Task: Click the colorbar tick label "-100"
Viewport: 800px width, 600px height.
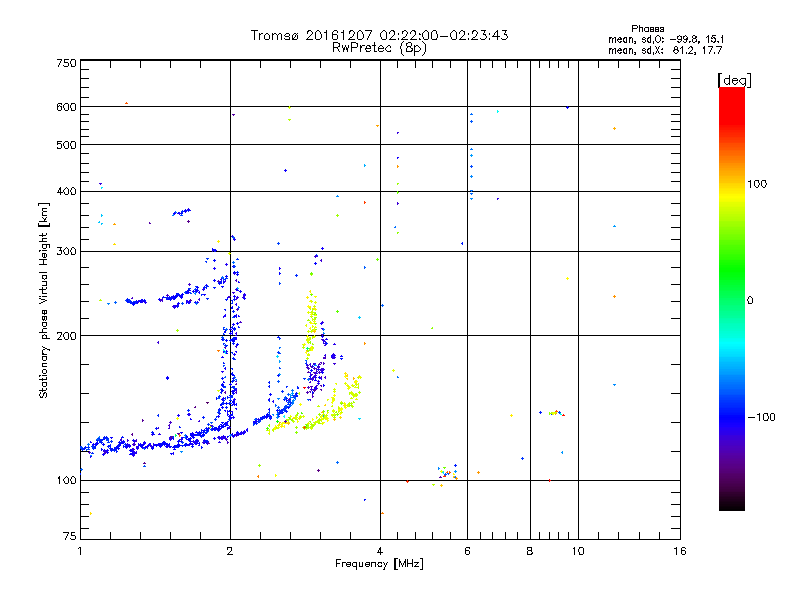Action: click(x=761, y=417)
